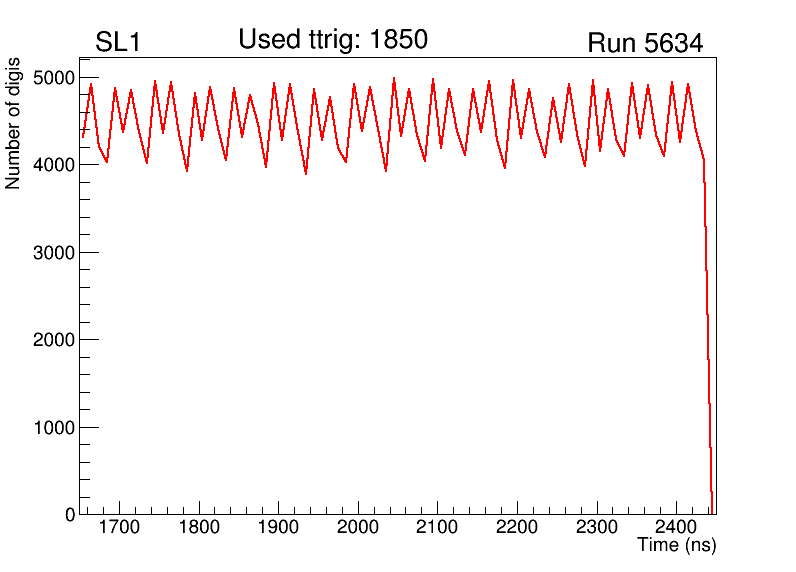Select the 'Used ttrig: 1850' title text
The image size is (796, 572).
click(333, 40)
